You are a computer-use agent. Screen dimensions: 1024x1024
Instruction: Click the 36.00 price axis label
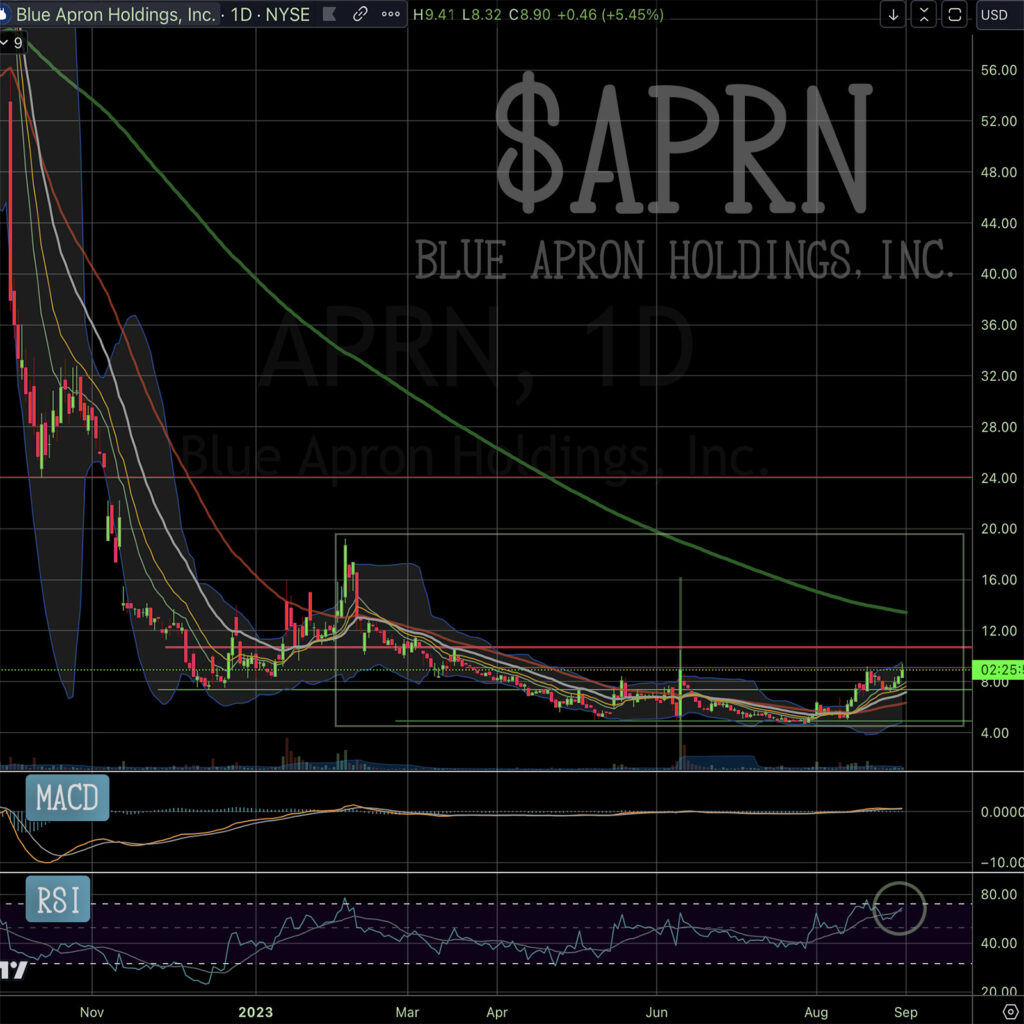pos(999,325)
